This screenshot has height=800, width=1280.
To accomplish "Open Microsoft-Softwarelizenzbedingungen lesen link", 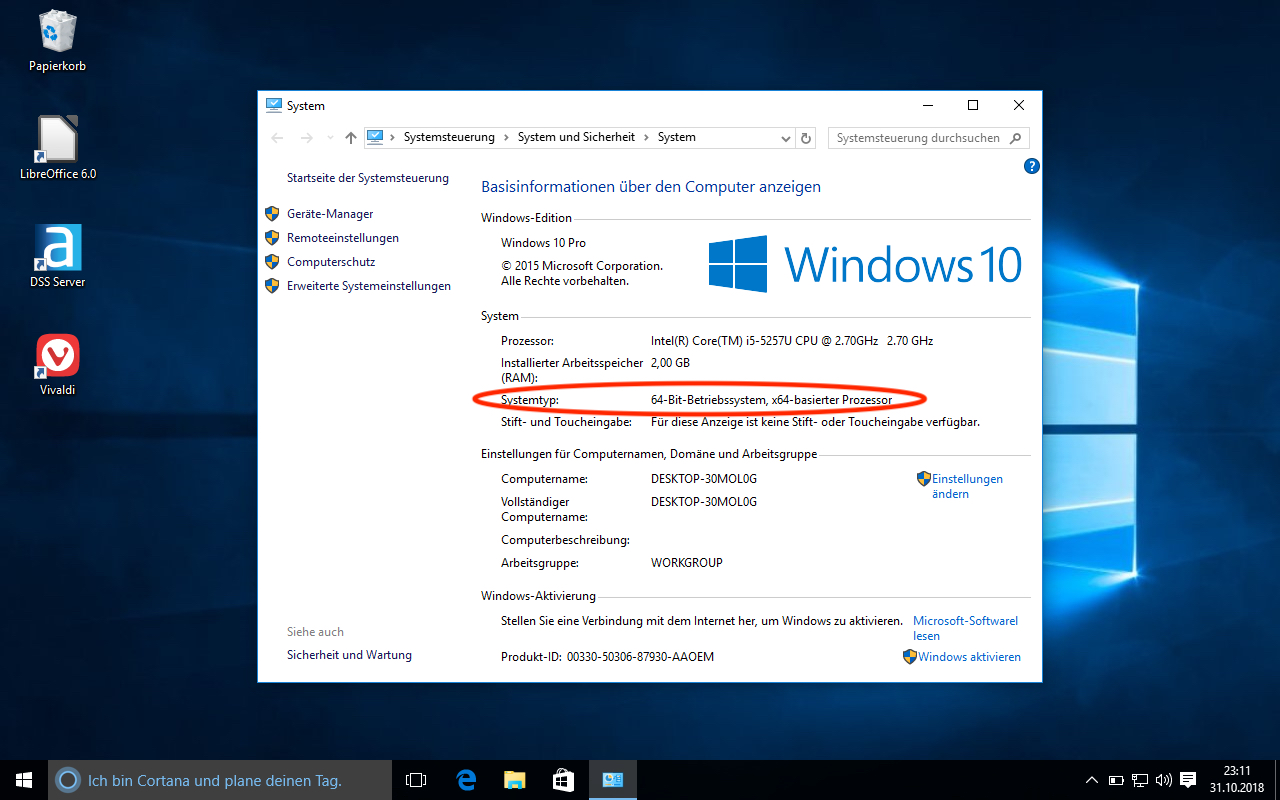I will [x=965, y=628].
